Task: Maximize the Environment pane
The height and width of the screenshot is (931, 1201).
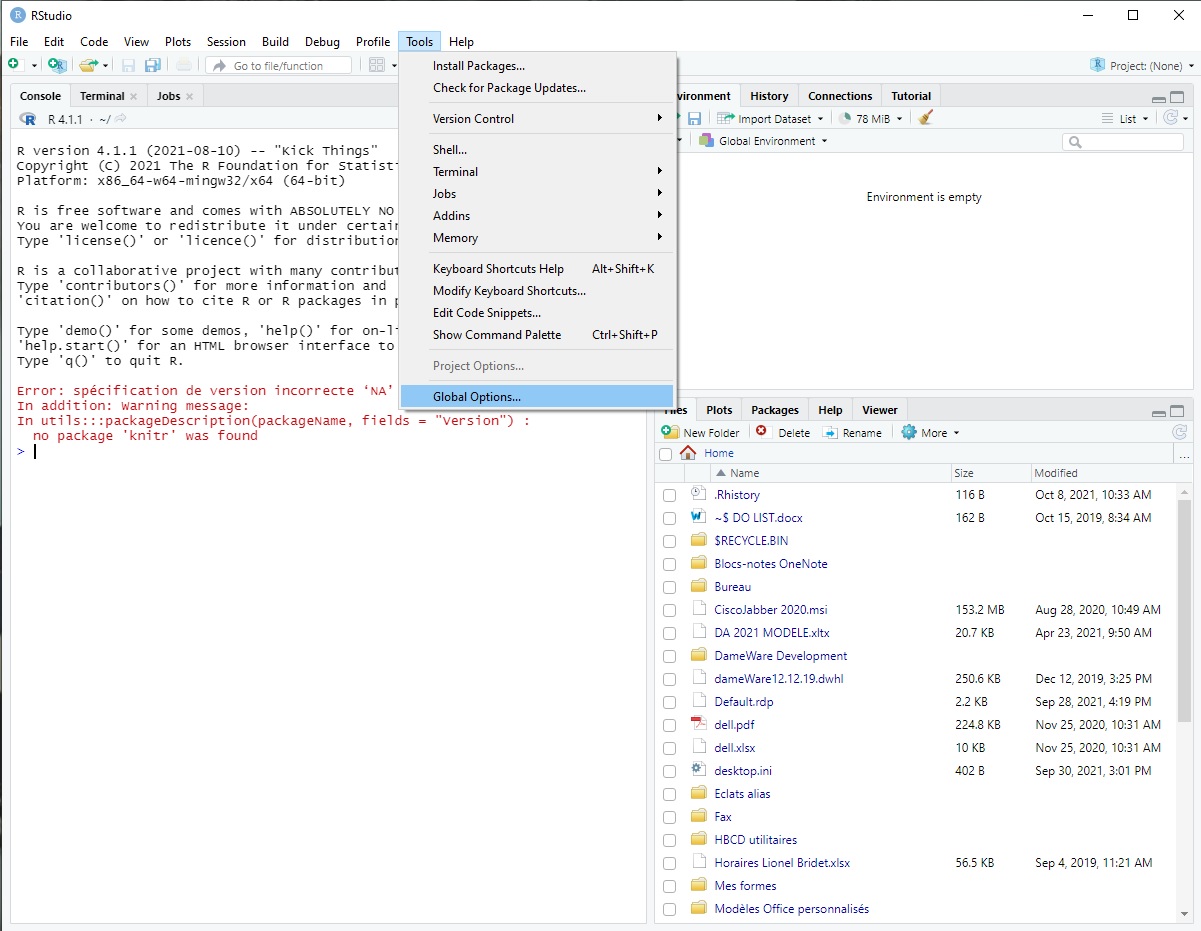Action: [x=1177, y=98]
